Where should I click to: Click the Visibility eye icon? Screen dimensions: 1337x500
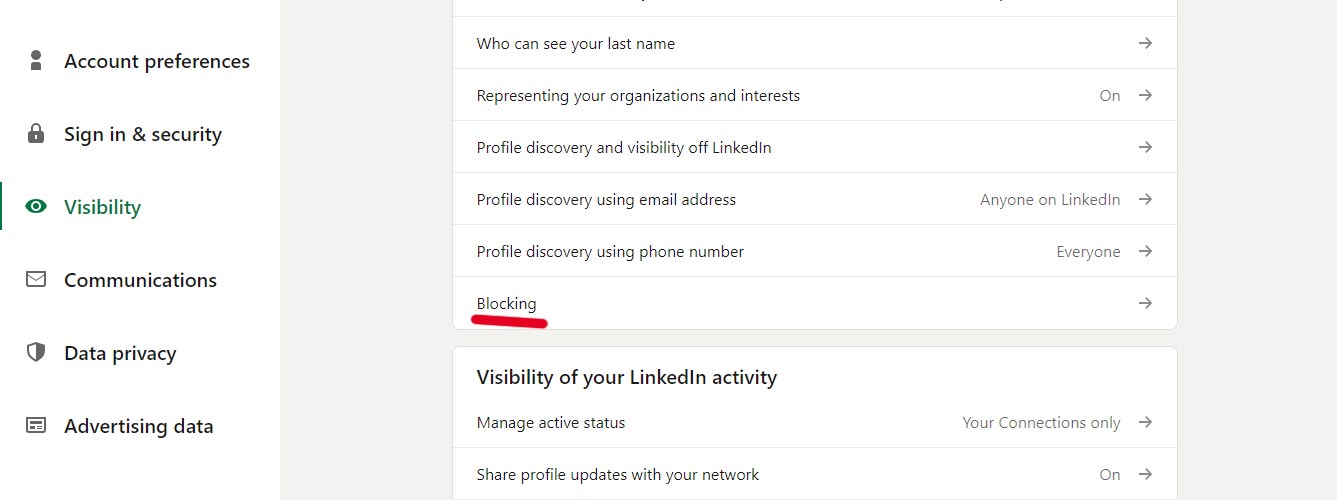point(36,206)
